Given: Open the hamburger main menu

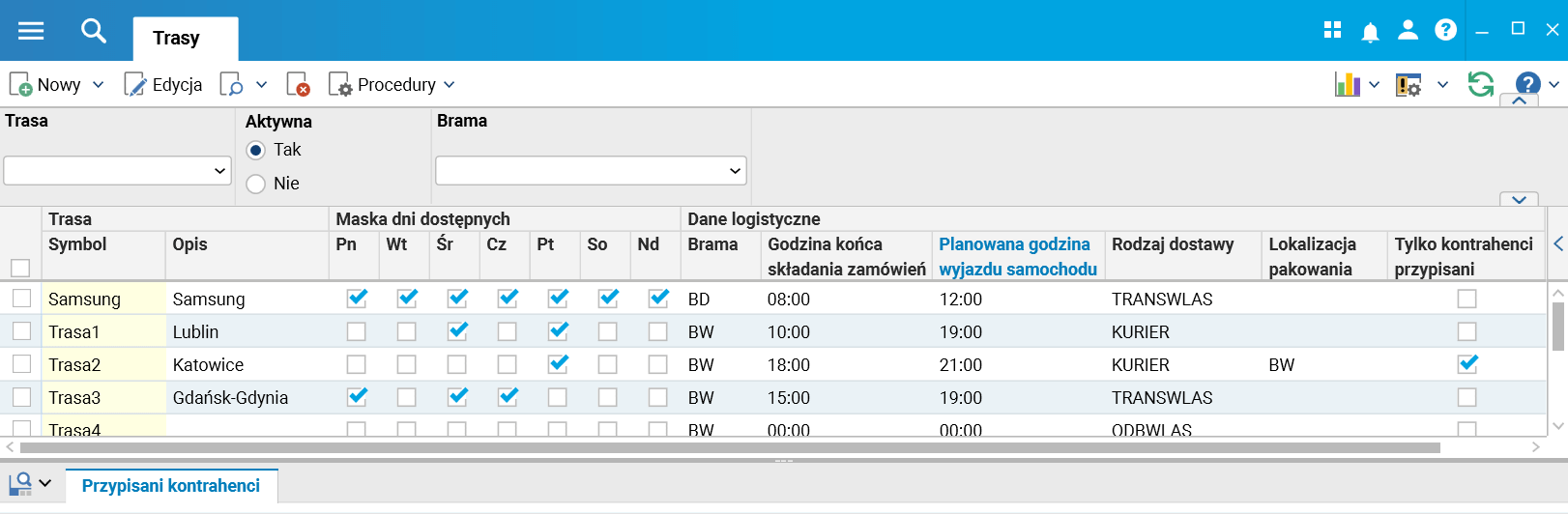Looking at the screenshot, I should click(31, 31).
